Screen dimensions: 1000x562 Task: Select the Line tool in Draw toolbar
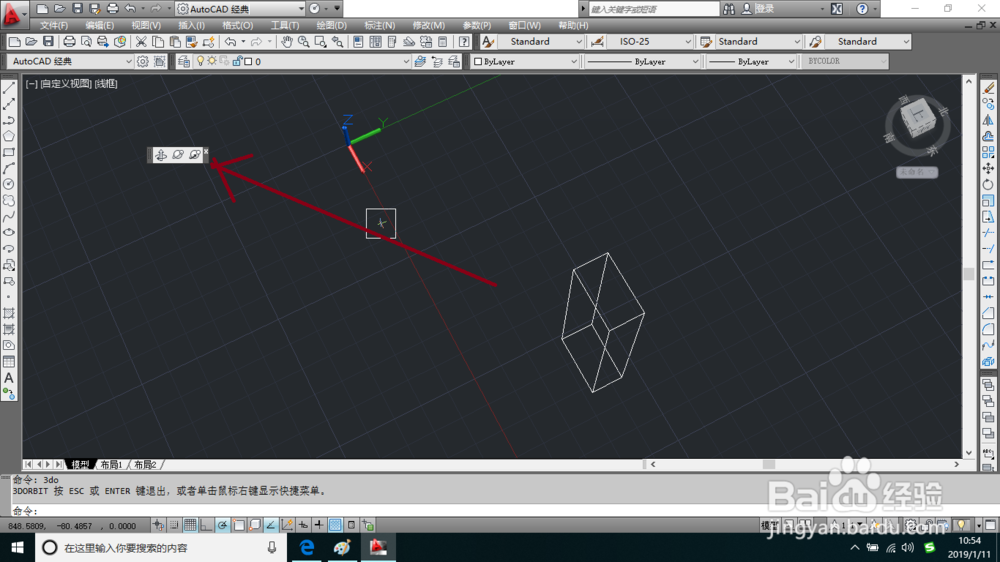click(x=9, y=88)
